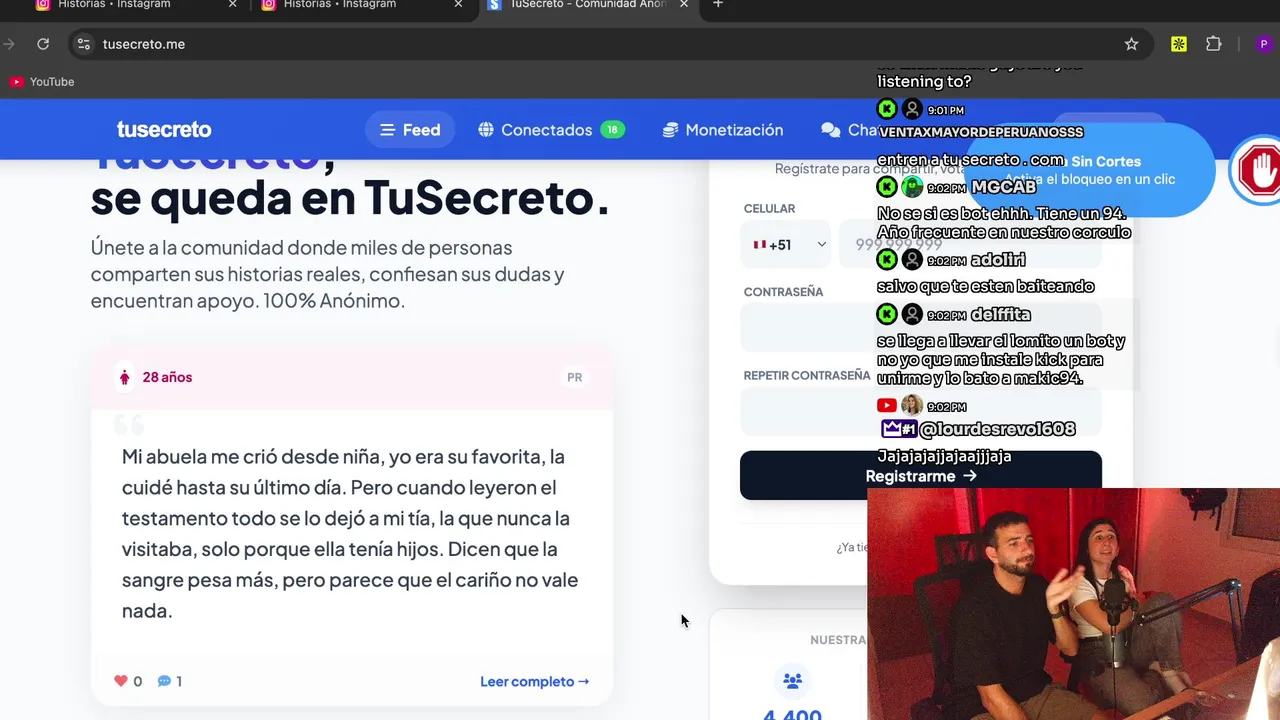Open the YouTube bookmark in the bookmarks bar

coord(42,82)
